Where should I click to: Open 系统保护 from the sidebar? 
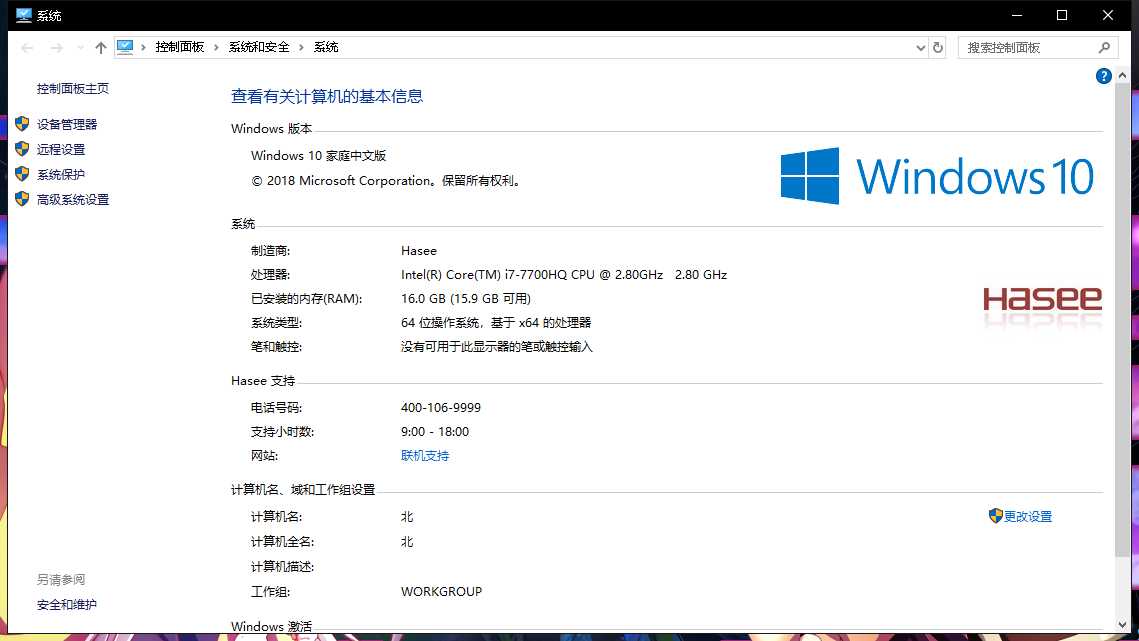[61, 174]
